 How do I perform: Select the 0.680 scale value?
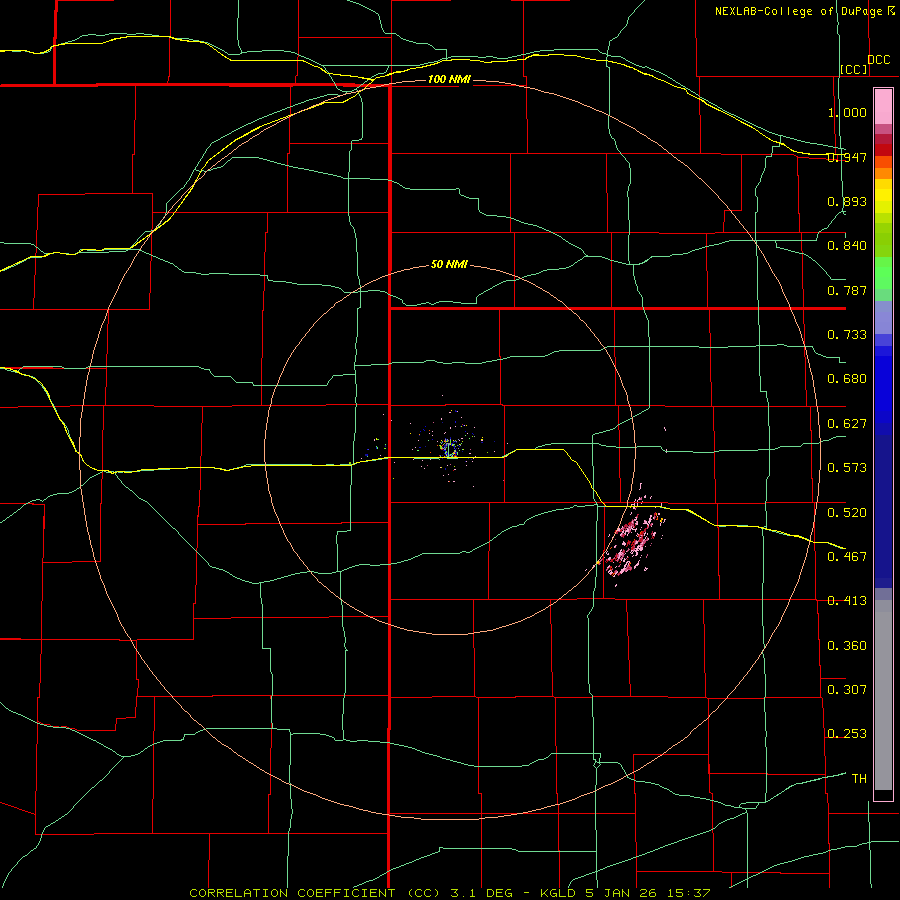click(x=847, y=379)
